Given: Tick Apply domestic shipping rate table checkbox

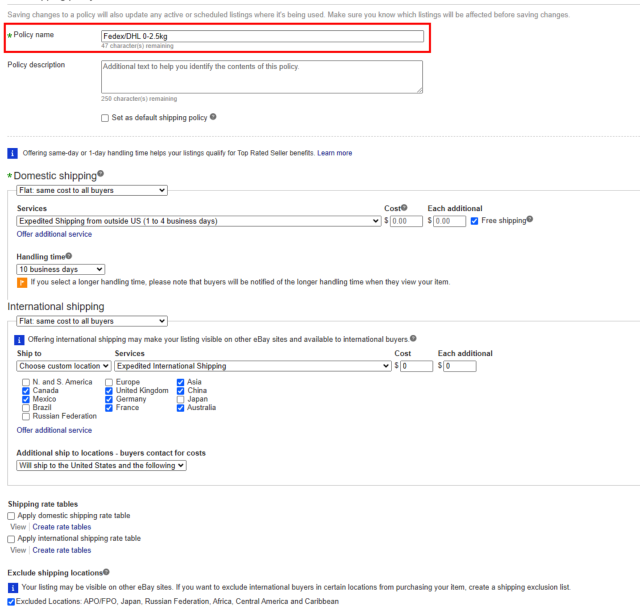Looking at the screenshot, I should click(x=11, y=516).
